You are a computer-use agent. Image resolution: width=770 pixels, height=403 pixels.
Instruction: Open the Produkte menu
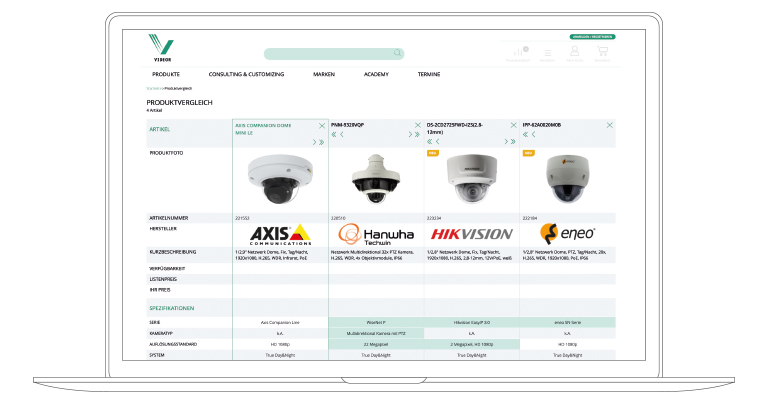tap(166, 74)
